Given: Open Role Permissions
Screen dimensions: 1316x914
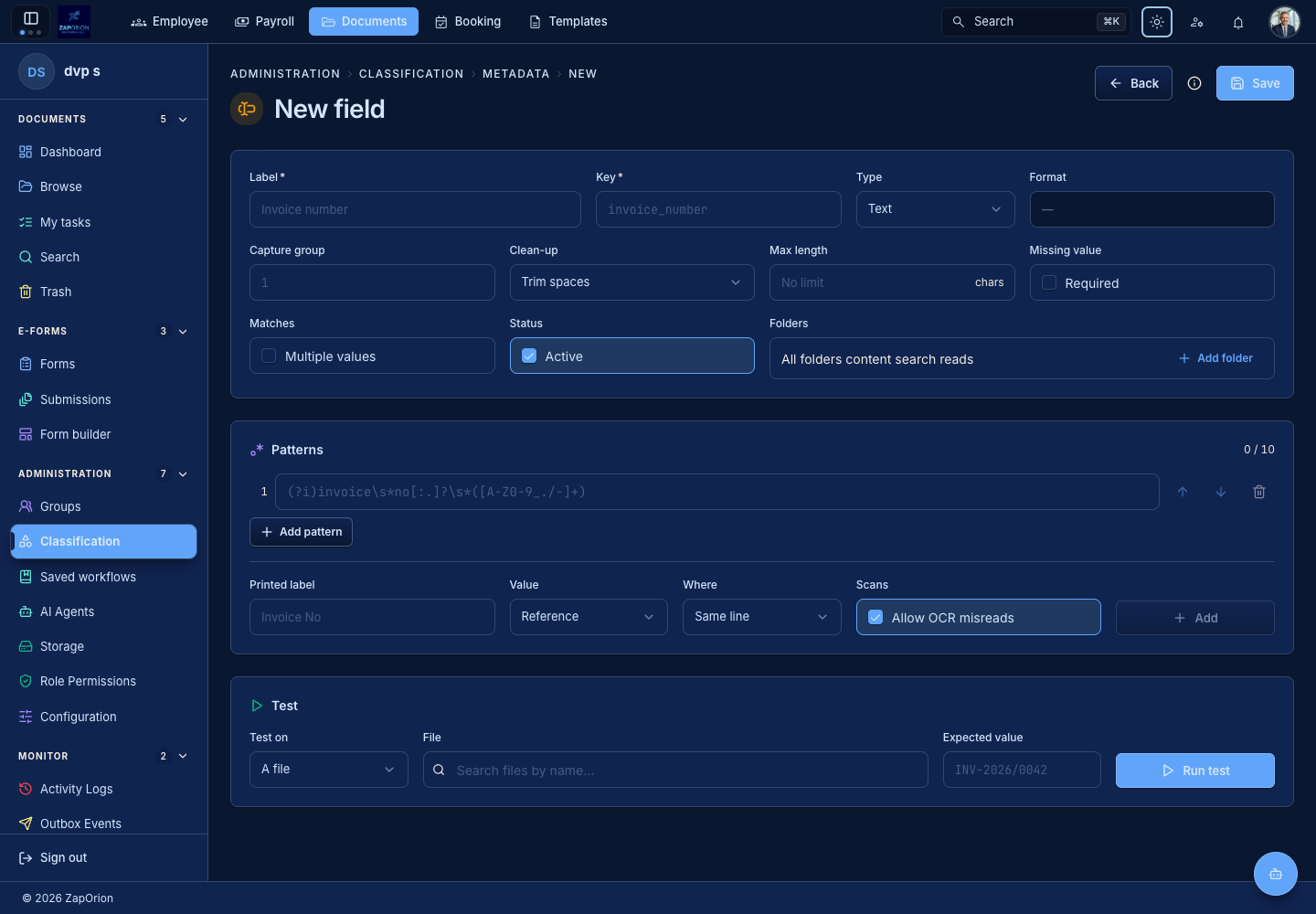Looking at the screenshot, I should (x=103, y=681).
